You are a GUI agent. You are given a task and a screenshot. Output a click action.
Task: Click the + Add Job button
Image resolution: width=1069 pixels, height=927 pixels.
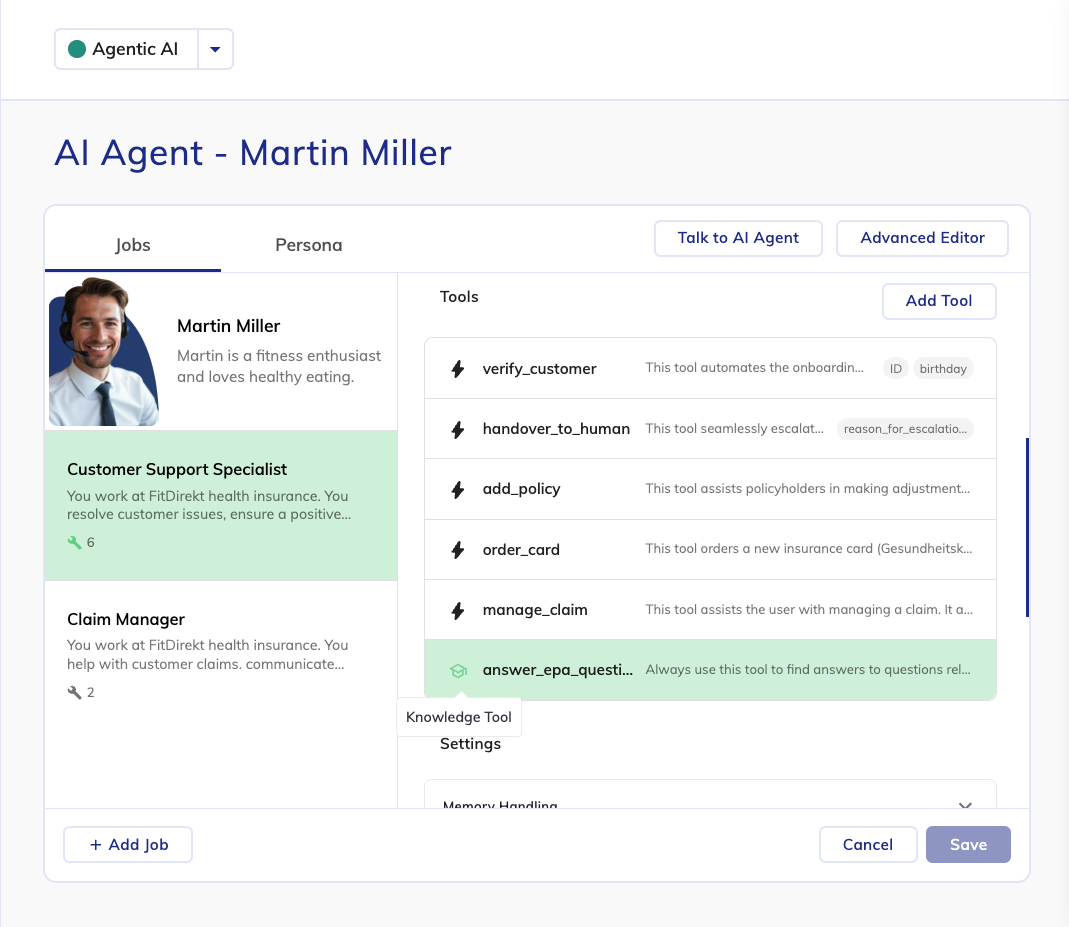pos(128,845)
